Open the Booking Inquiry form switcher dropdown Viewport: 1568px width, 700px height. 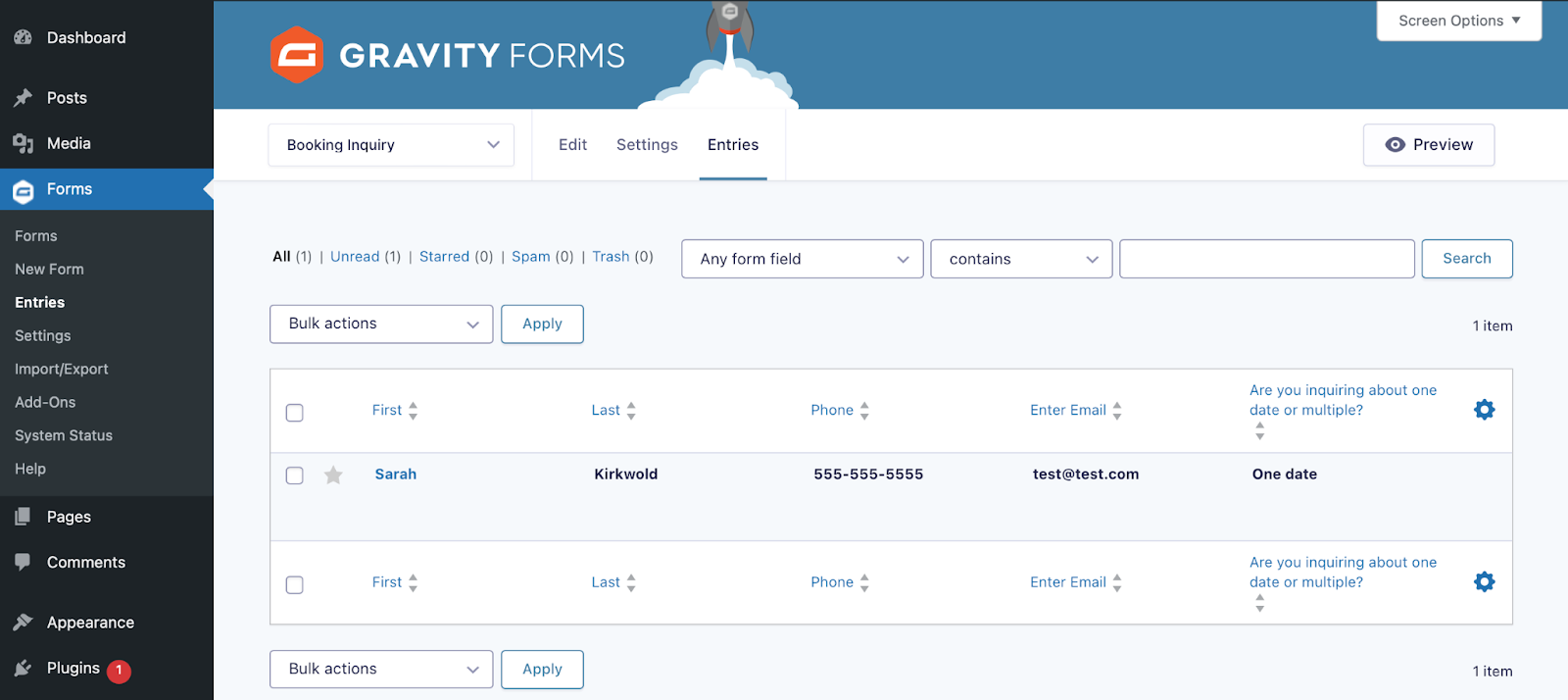point(391,145)
